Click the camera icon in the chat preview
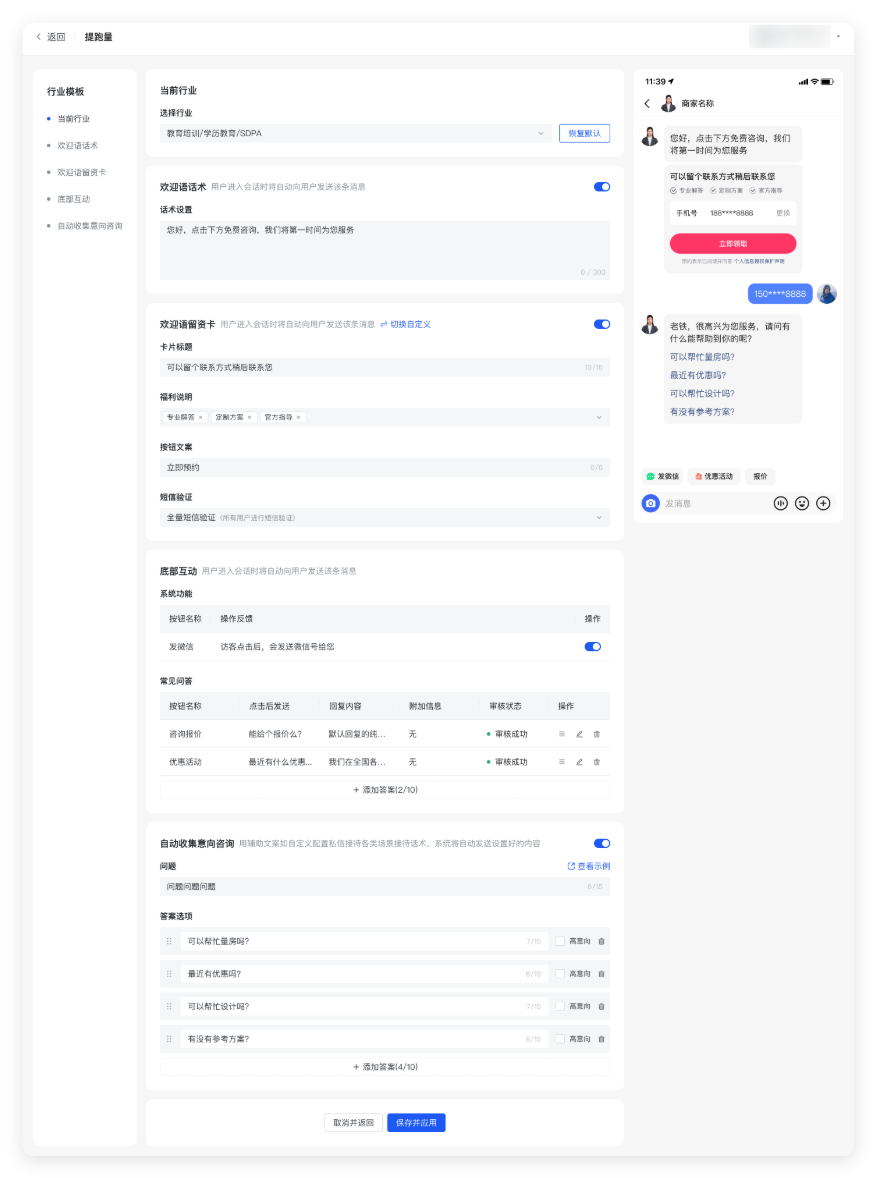 click(651, 503)
